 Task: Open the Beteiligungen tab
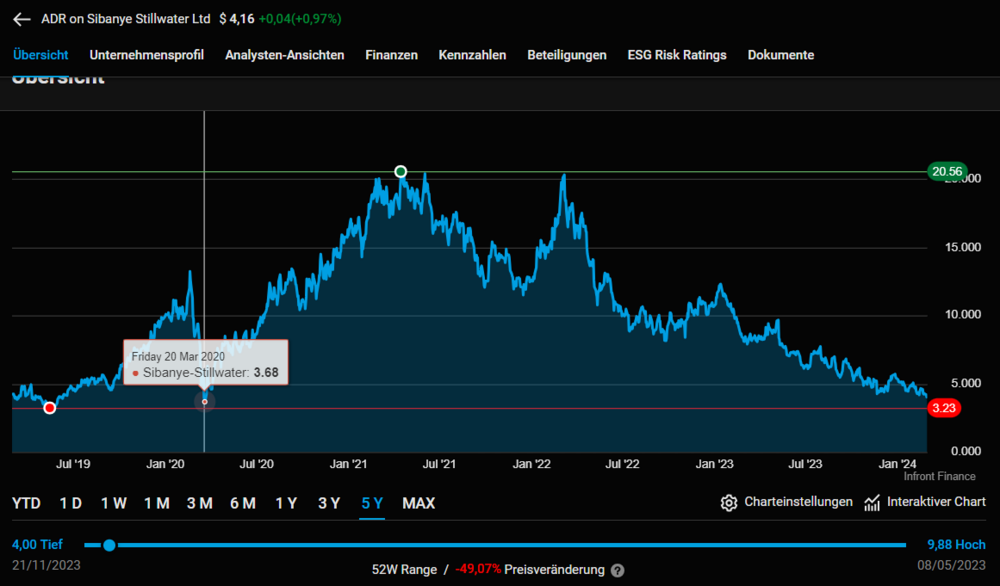(567, 55)
